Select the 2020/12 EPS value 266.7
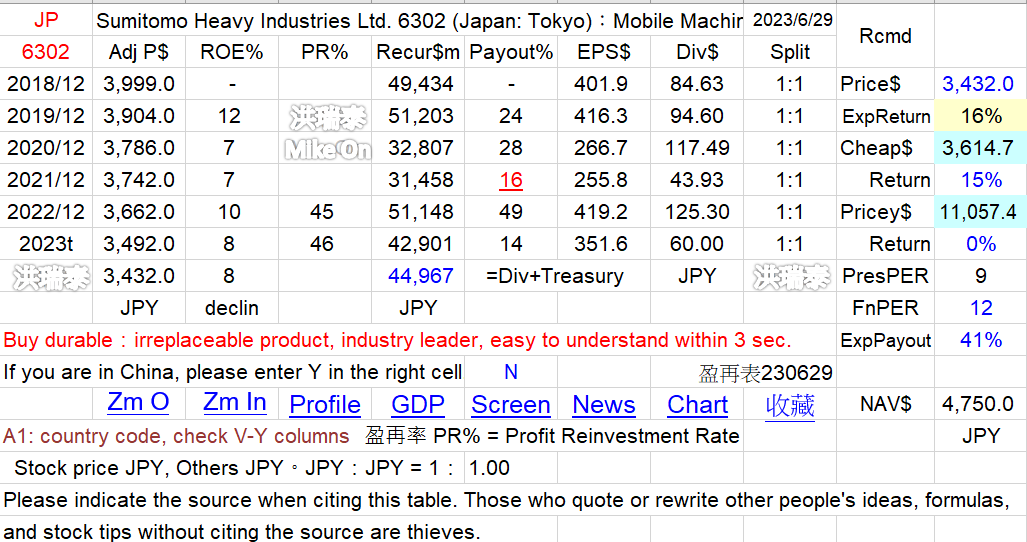This screenshot has height=542, width=1027. (604, 148)
